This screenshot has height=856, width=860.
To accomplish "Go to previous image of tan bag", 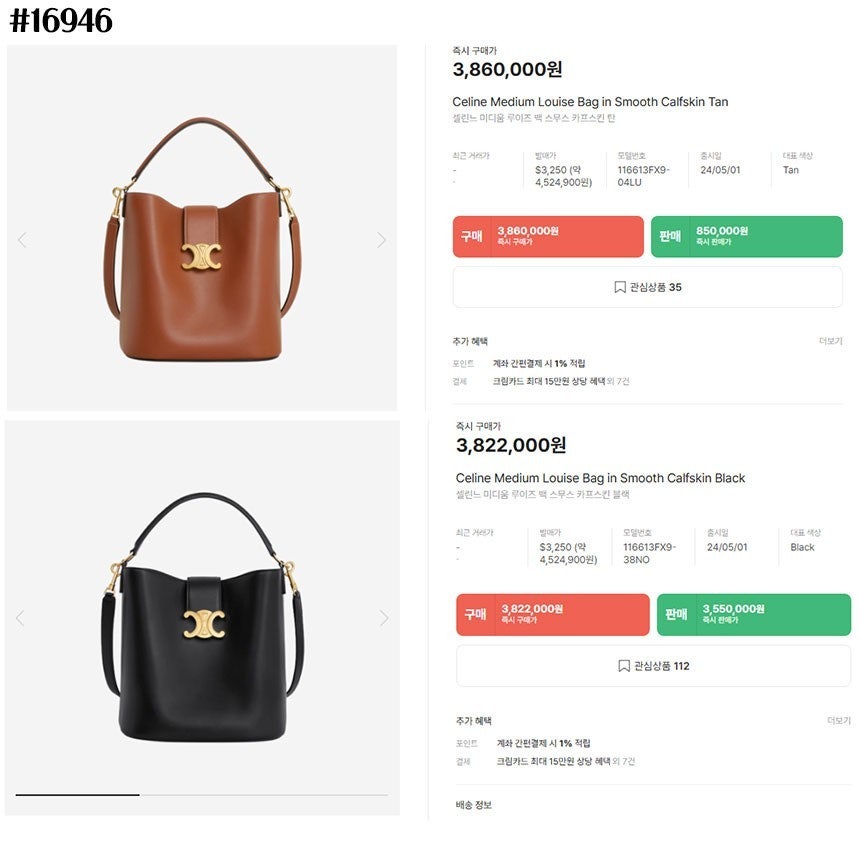I will pyautogui.click(x=22, y=240).
